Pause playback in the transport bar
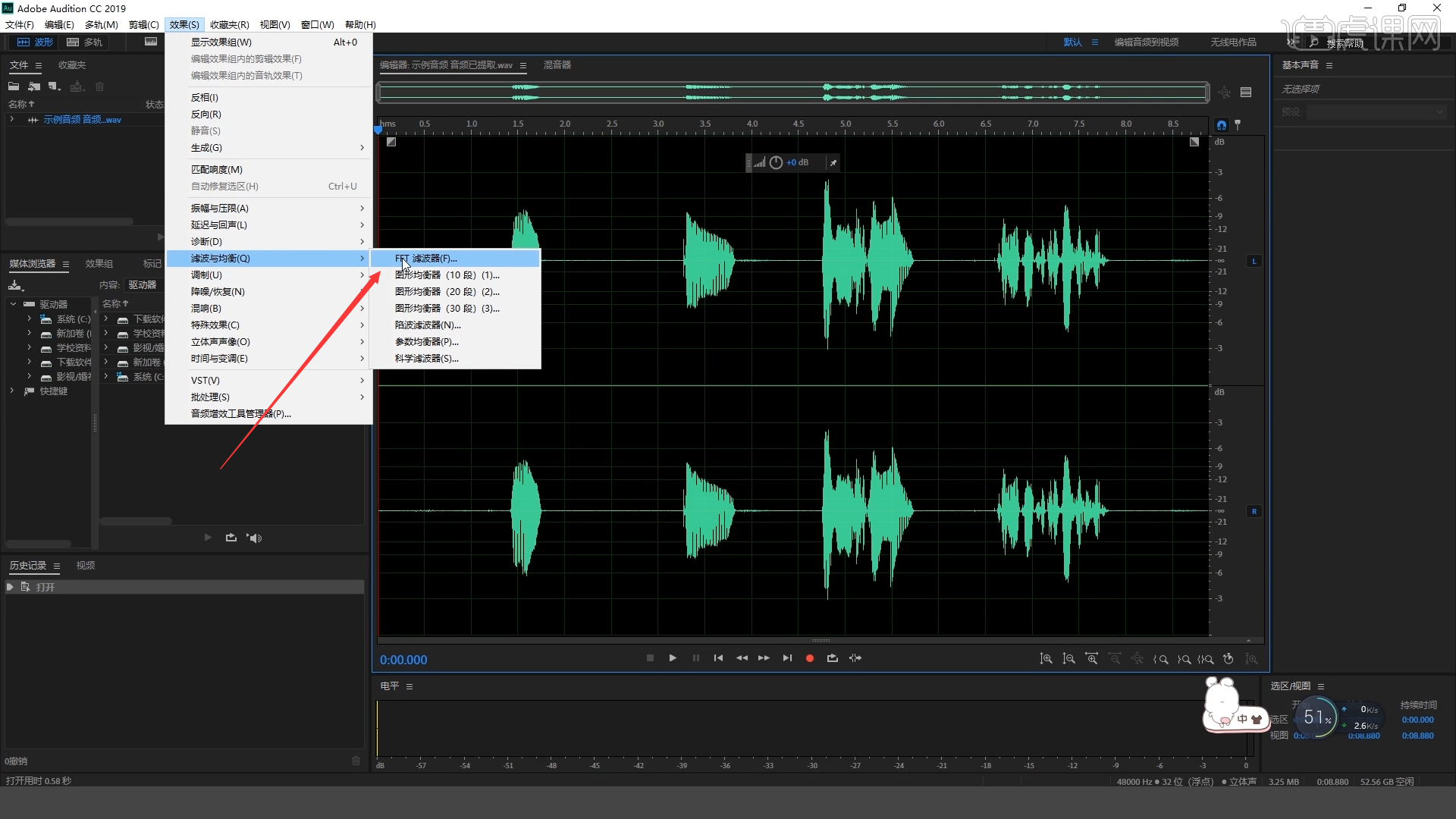 (x=695, y=658)
